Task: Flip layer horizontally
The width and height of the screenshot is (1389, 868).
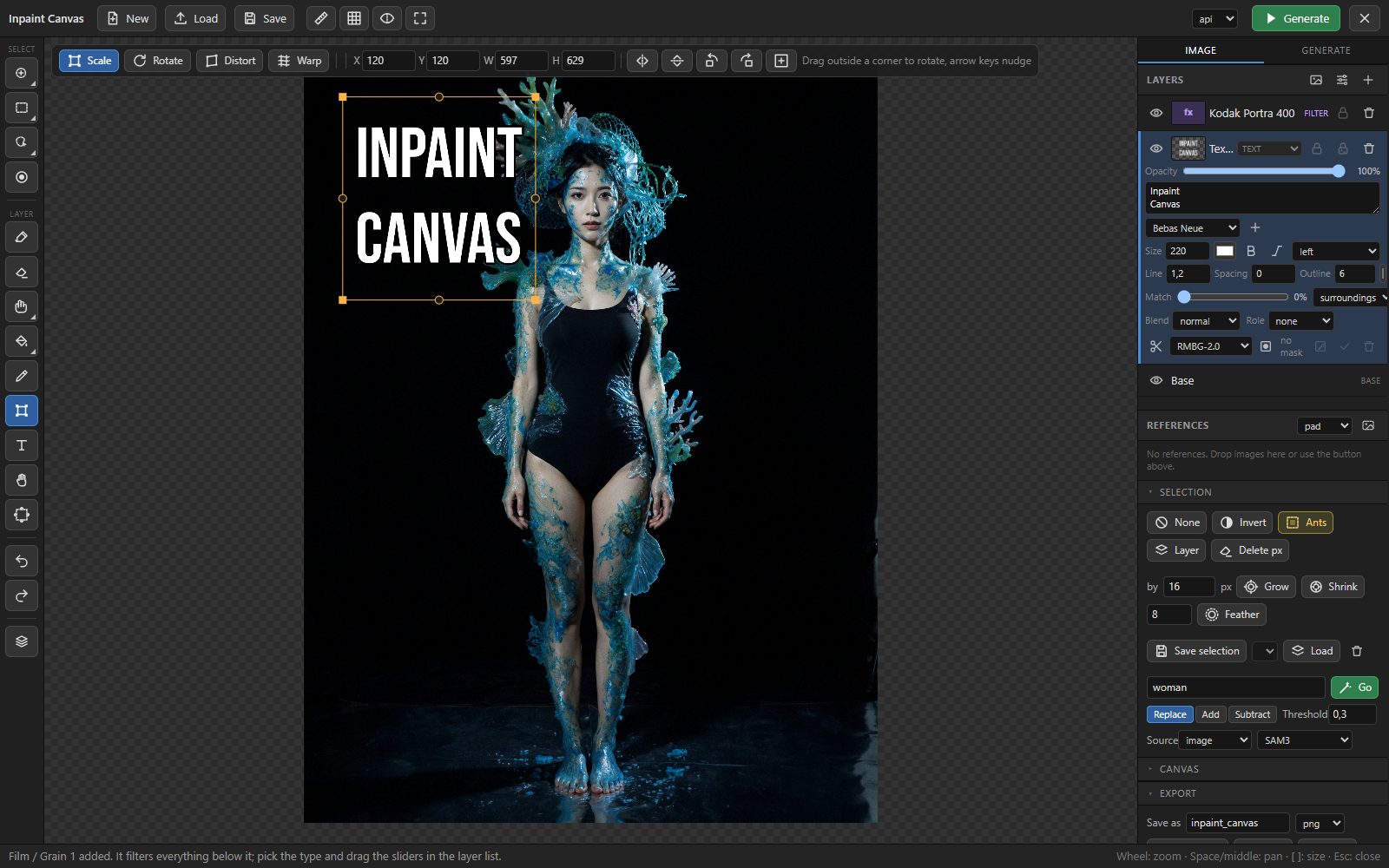Action: [x=642, y=61]
